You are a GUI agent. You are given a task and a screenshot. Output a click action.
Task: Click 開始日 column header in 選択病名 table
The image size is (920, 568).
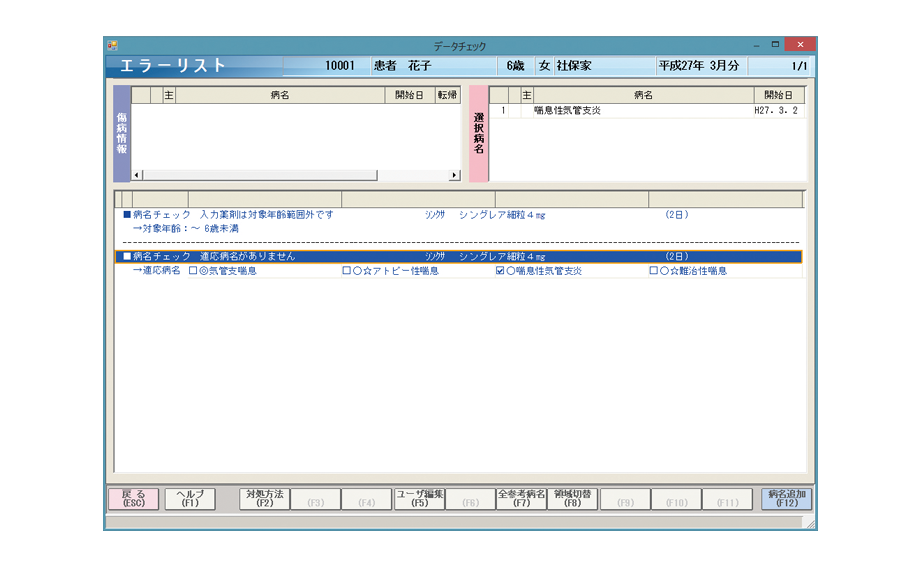tap(778, 95)
